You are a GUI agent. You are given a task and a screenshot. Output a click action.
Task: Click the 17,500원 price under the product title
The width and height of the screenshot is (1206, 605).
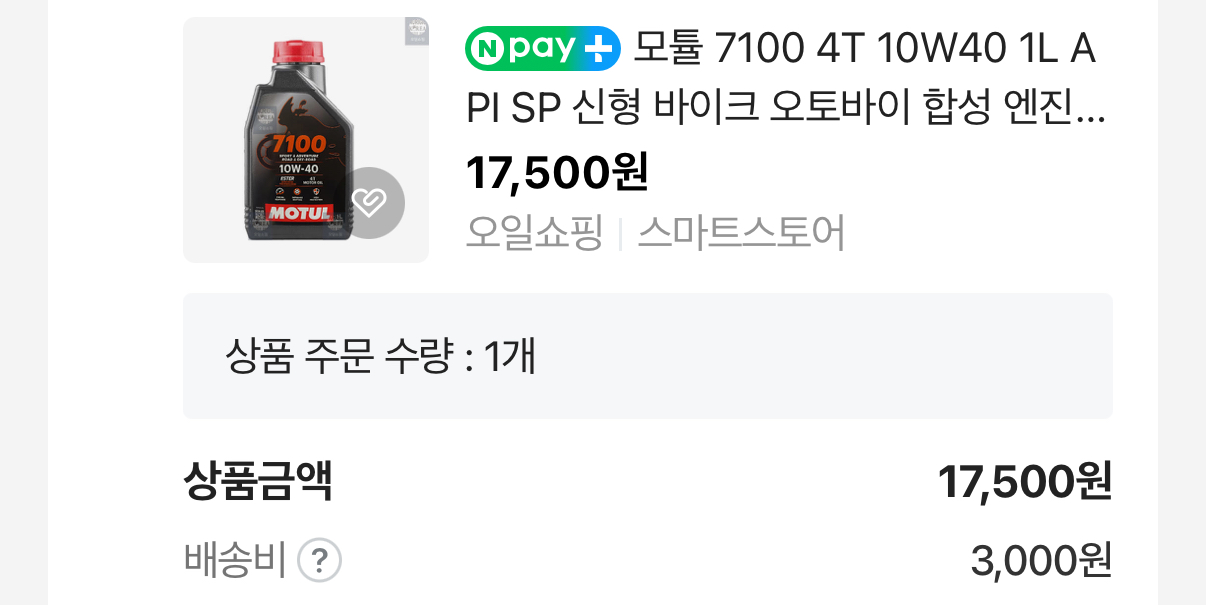558,173
